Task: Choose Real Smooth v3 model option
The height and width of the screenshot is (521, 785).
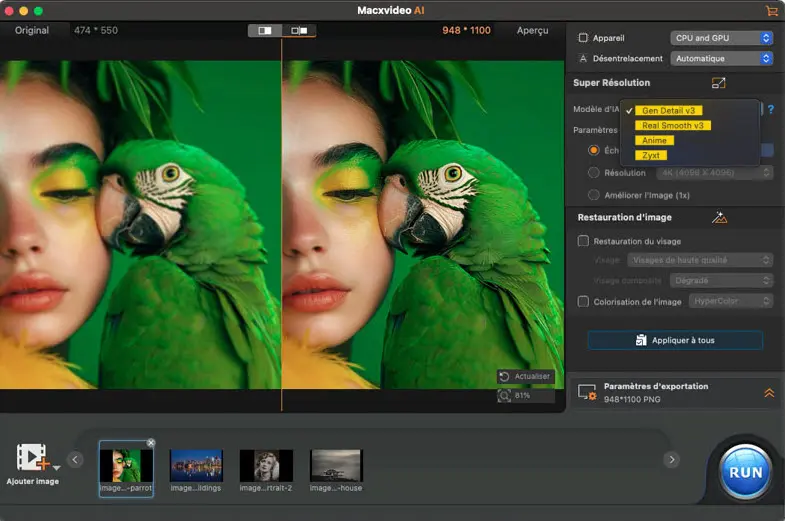Action: coord(672,126)
